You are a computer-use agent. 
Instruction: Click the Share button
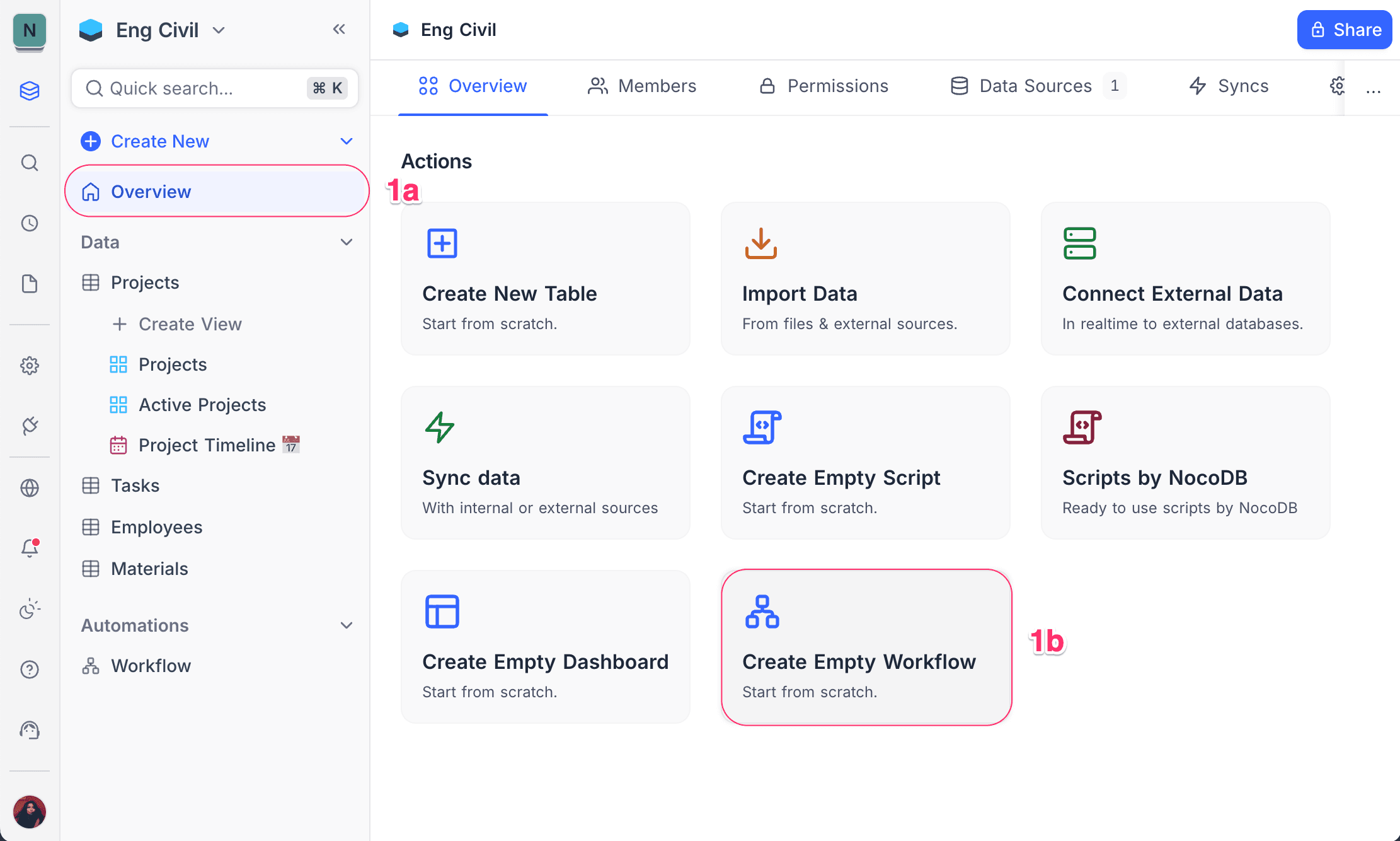1344,29
